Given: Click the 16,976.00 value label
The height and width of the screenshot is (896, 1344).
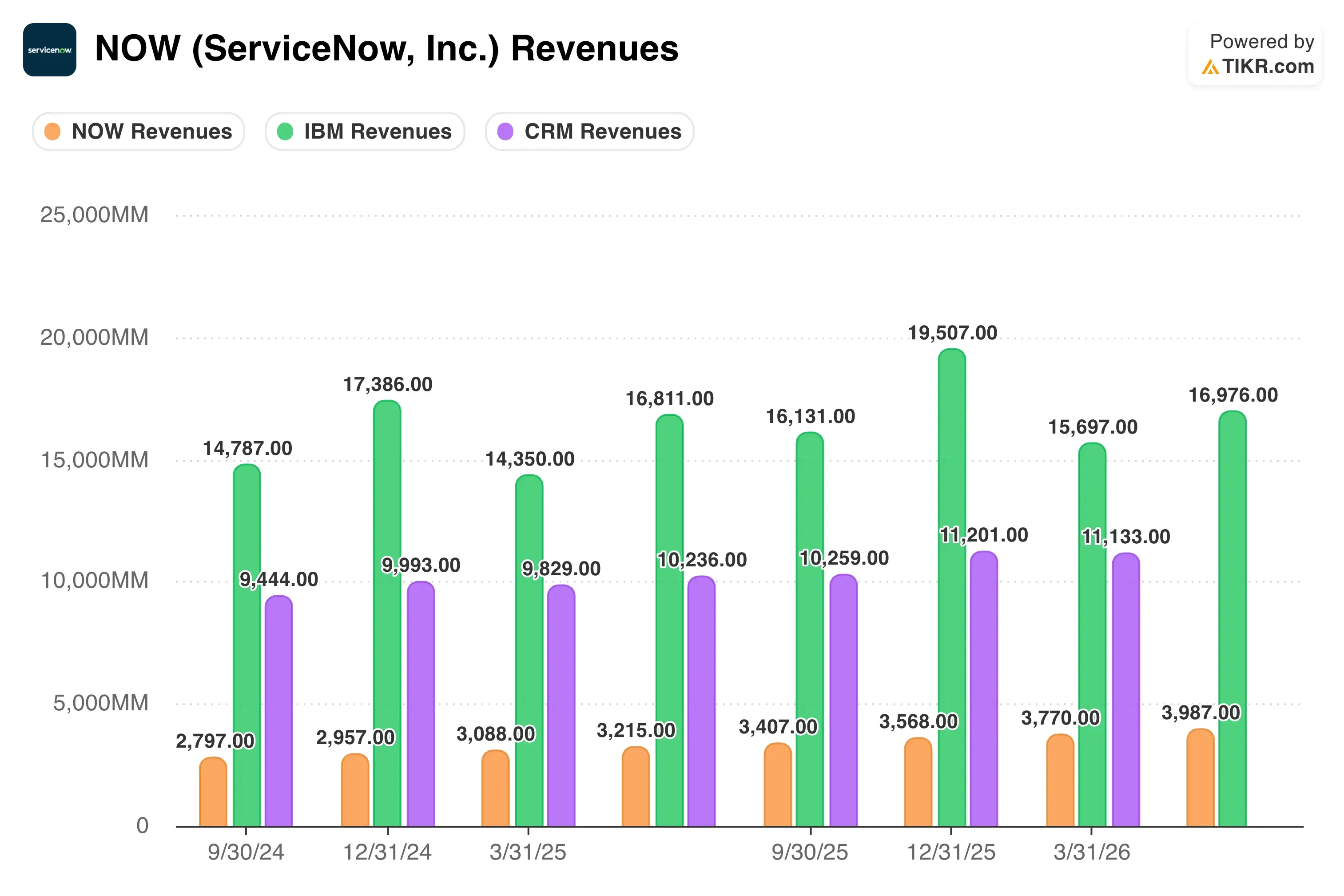Looking at the screenshot, I should click(1233, 395).
